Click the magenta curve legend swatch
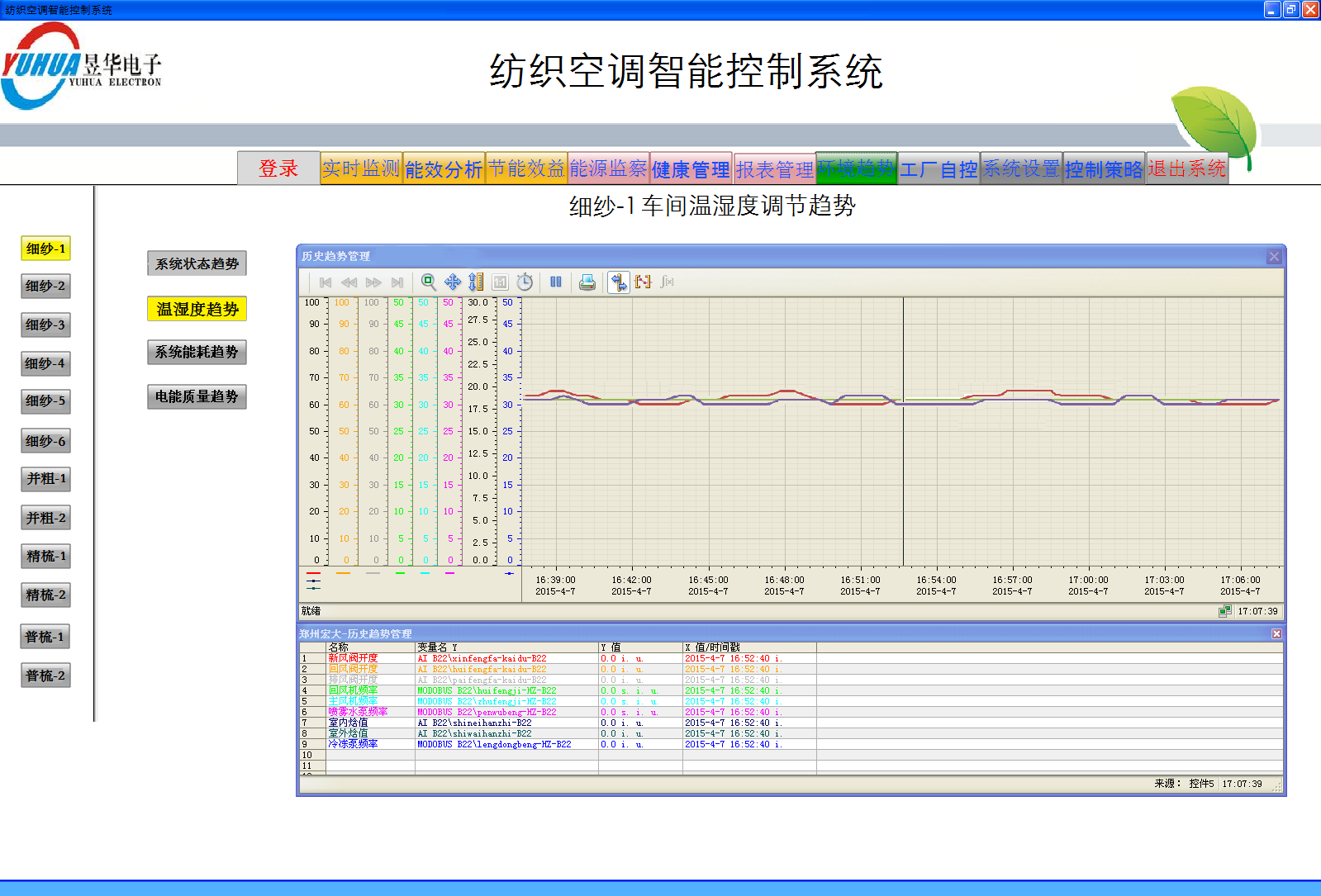The image size is (1321, 896). [x=449, y=573]
